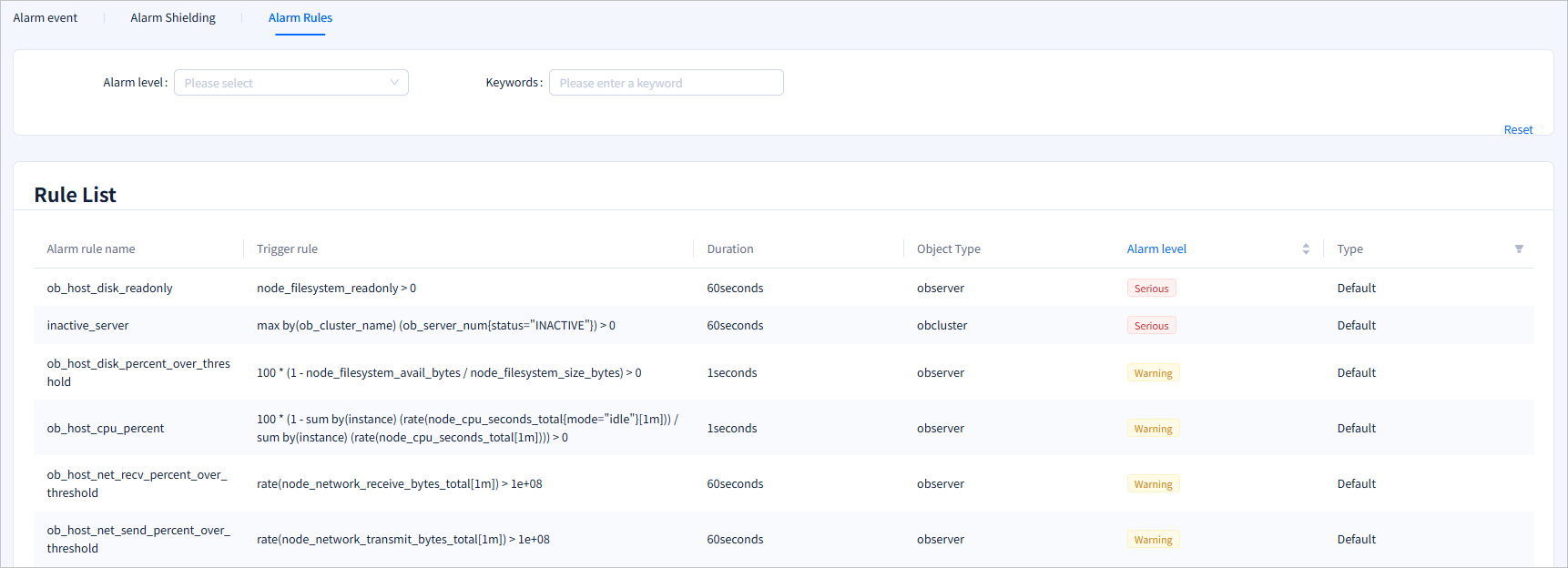Click Warning tag on ob_host_cpu_percent row

(1153, 429)
